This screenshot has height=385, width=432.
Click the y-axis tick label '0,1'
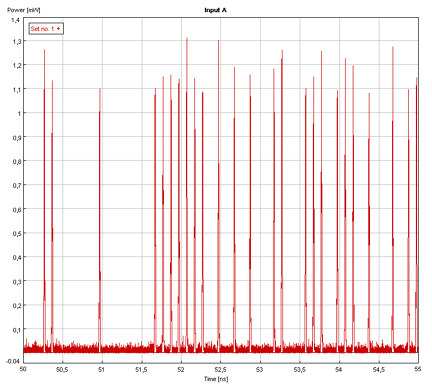click(x=17, y=330)
